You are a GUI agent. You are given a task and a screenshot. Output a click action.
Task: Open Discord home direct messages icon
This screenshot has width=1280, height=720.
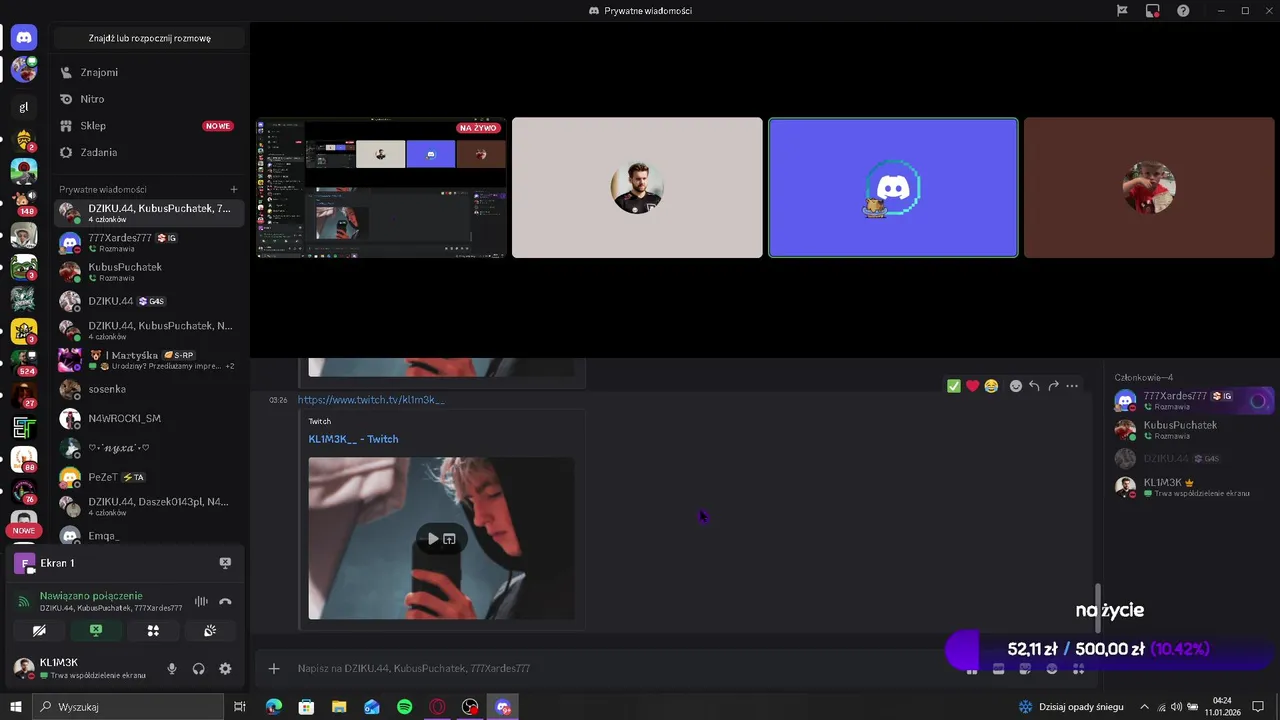(x=24, y=38)
